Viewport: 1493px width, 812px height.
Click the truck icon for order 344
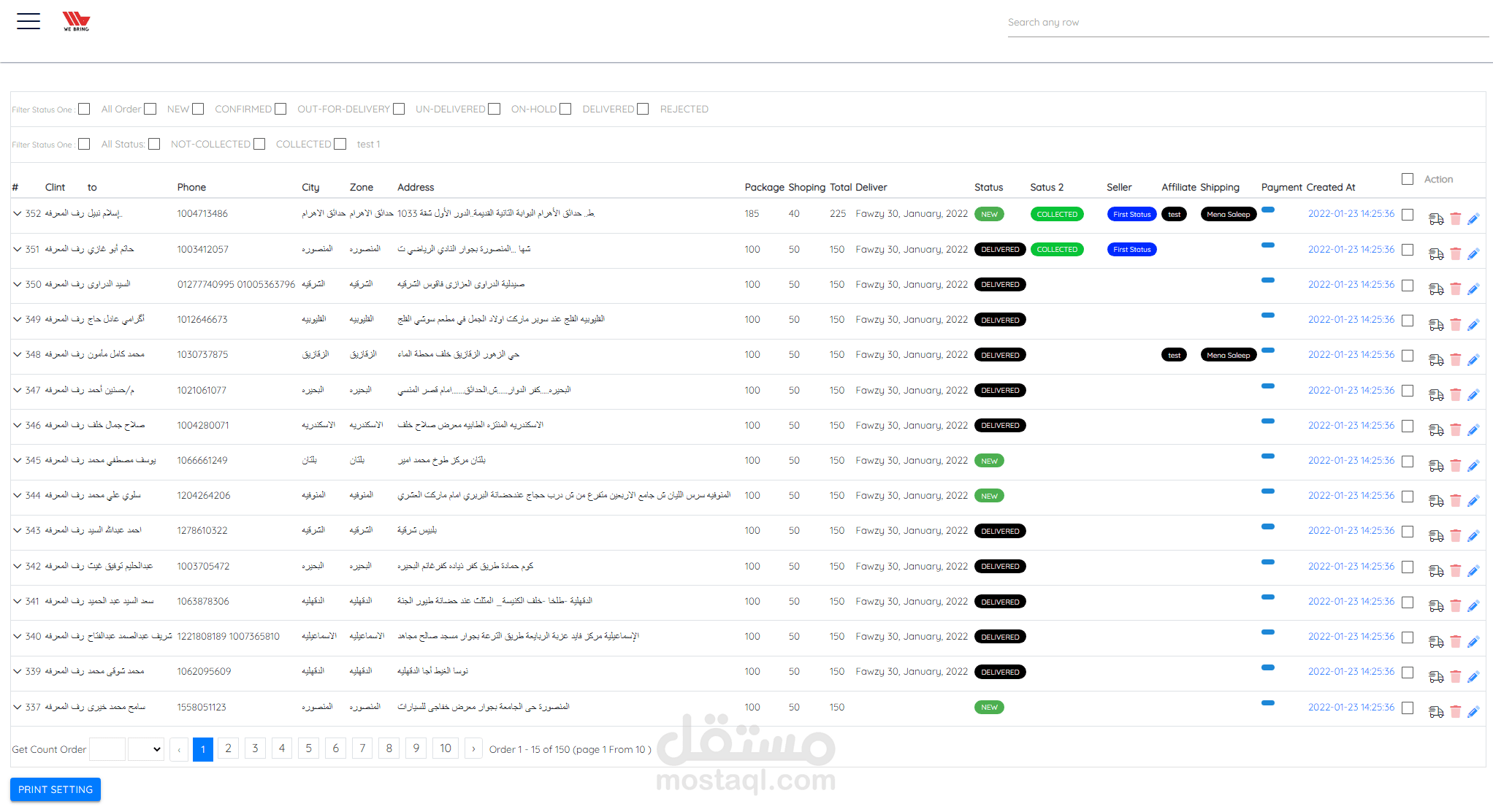point(1436,500)
